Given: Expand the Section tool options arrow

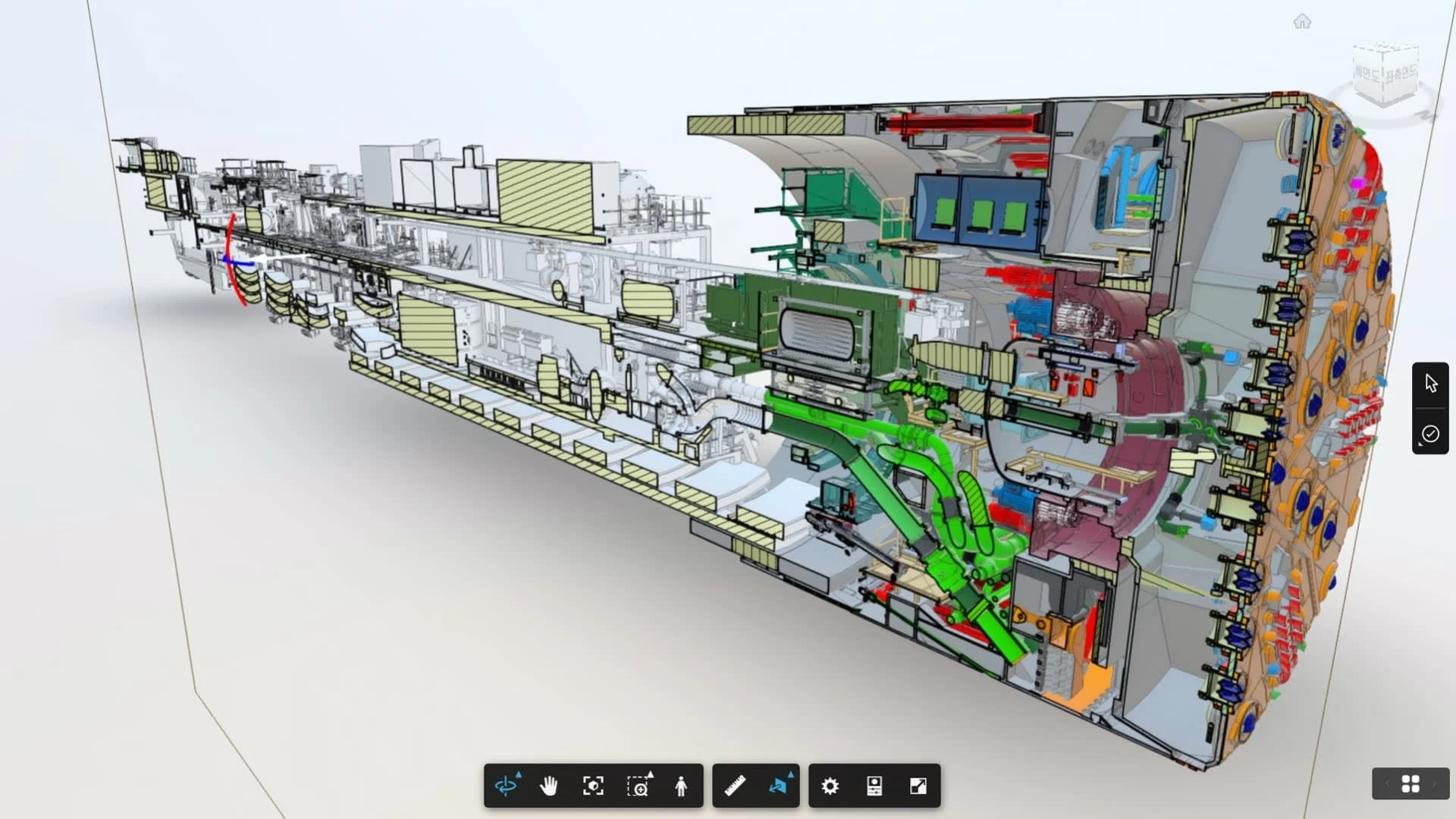Looking at the screenshot, I should 790,774.
